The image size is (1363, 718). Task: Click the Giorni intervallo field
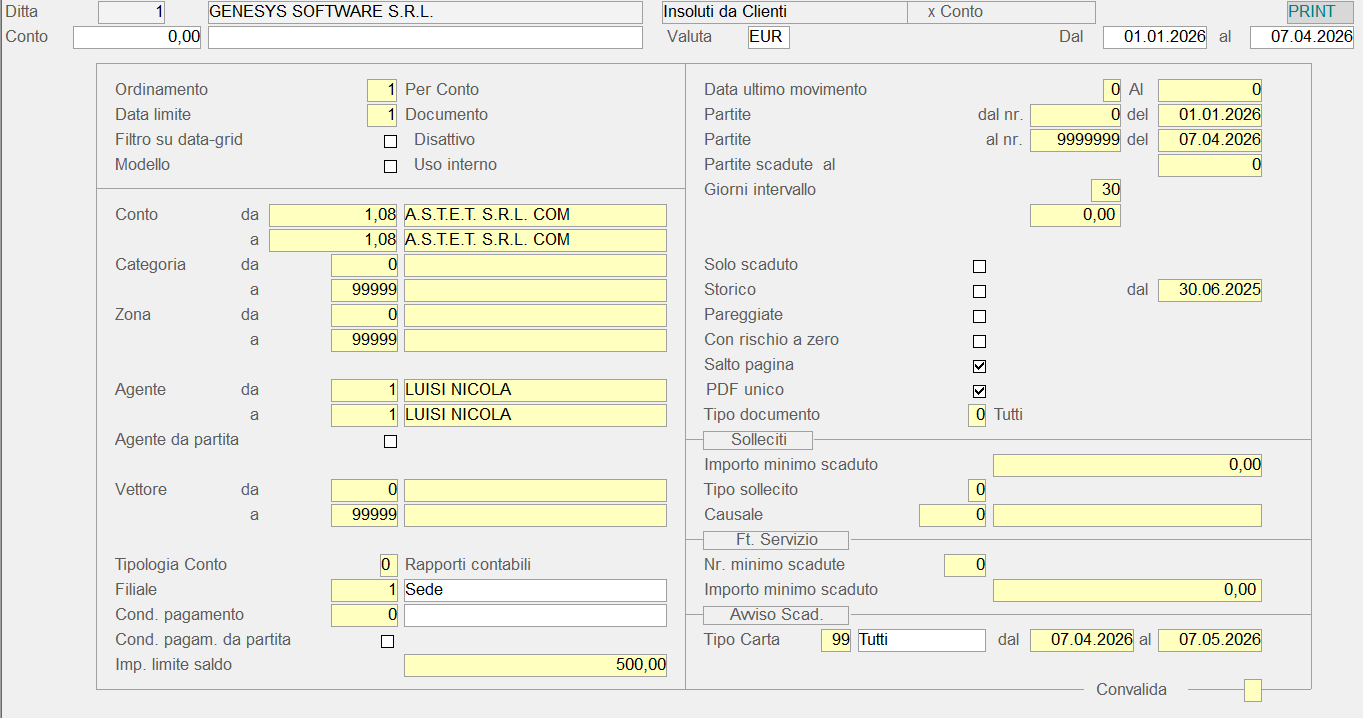(1105, 190)
